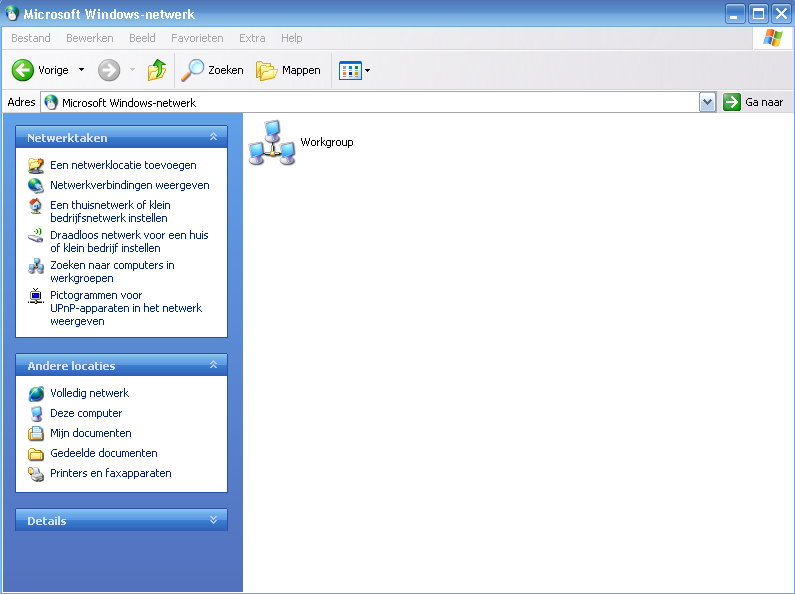The width and height of the screenshot is (795, 594).
Task: Maximize the Microsoft Windows-netwerk window
Action: click(758, 14)
